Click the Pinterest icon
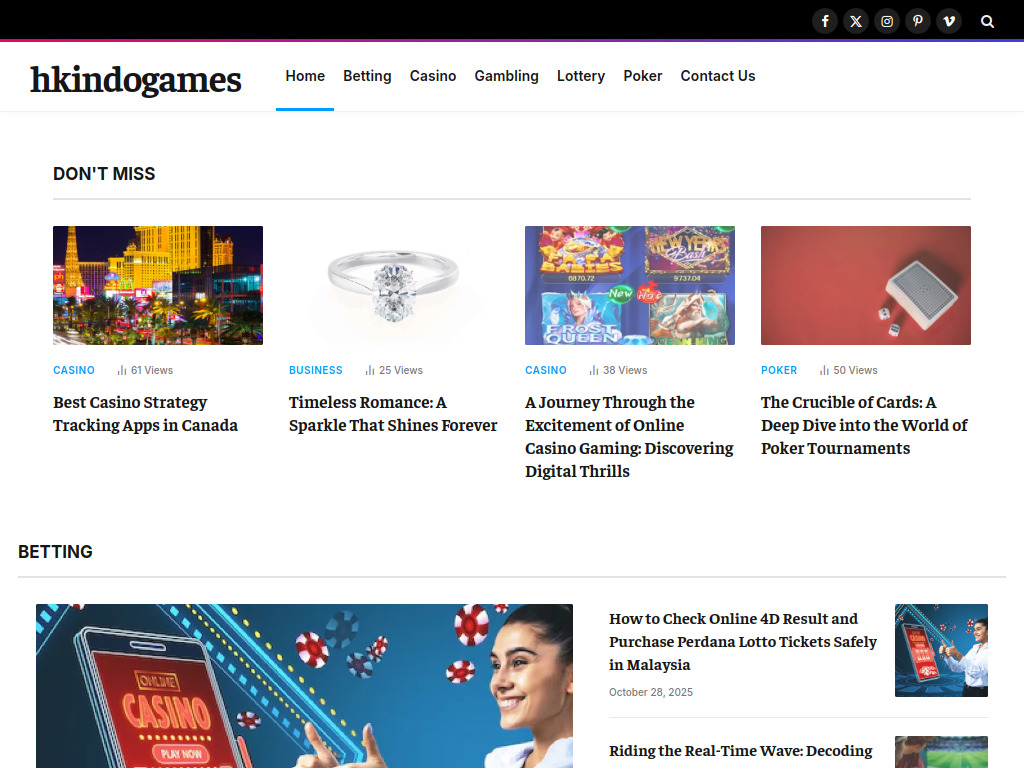The width and height of the screenshot is (1024, 768). tap(918, 21)
